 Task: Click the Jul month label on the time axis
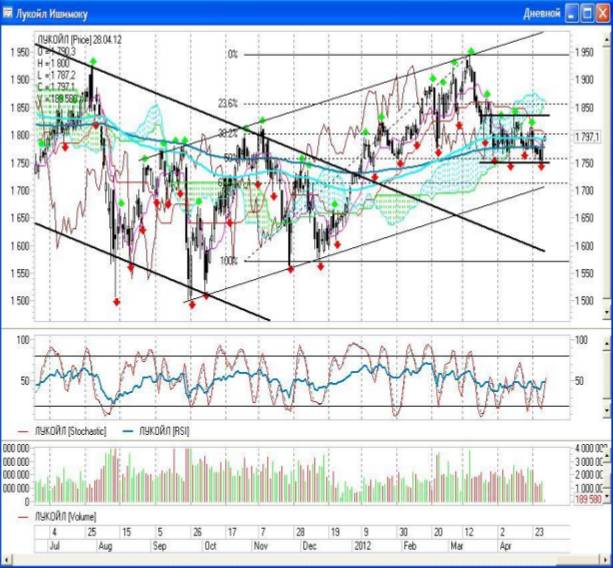[x=55, y=546]
